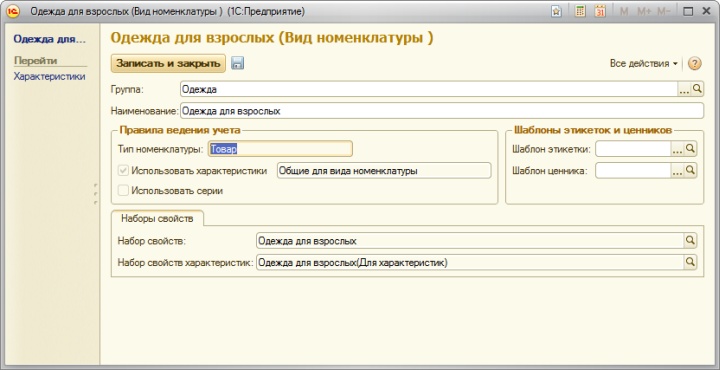The width and height of the screenshot is (720, 370).
Task: Click the save diskette icon
Action: 237,63
